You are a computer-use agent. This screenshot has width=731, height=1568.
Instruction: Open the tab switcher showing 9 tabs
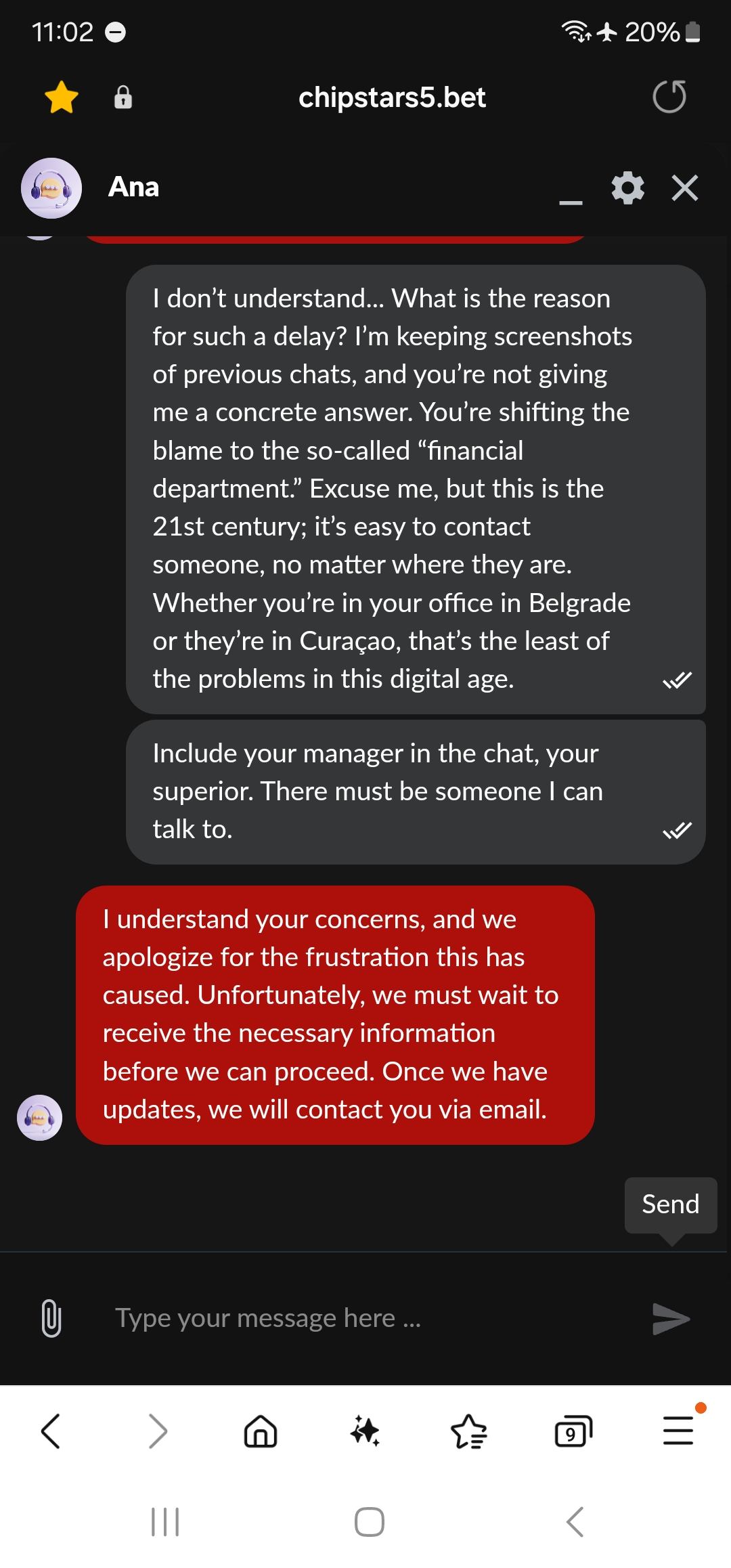click(573, 1431)
